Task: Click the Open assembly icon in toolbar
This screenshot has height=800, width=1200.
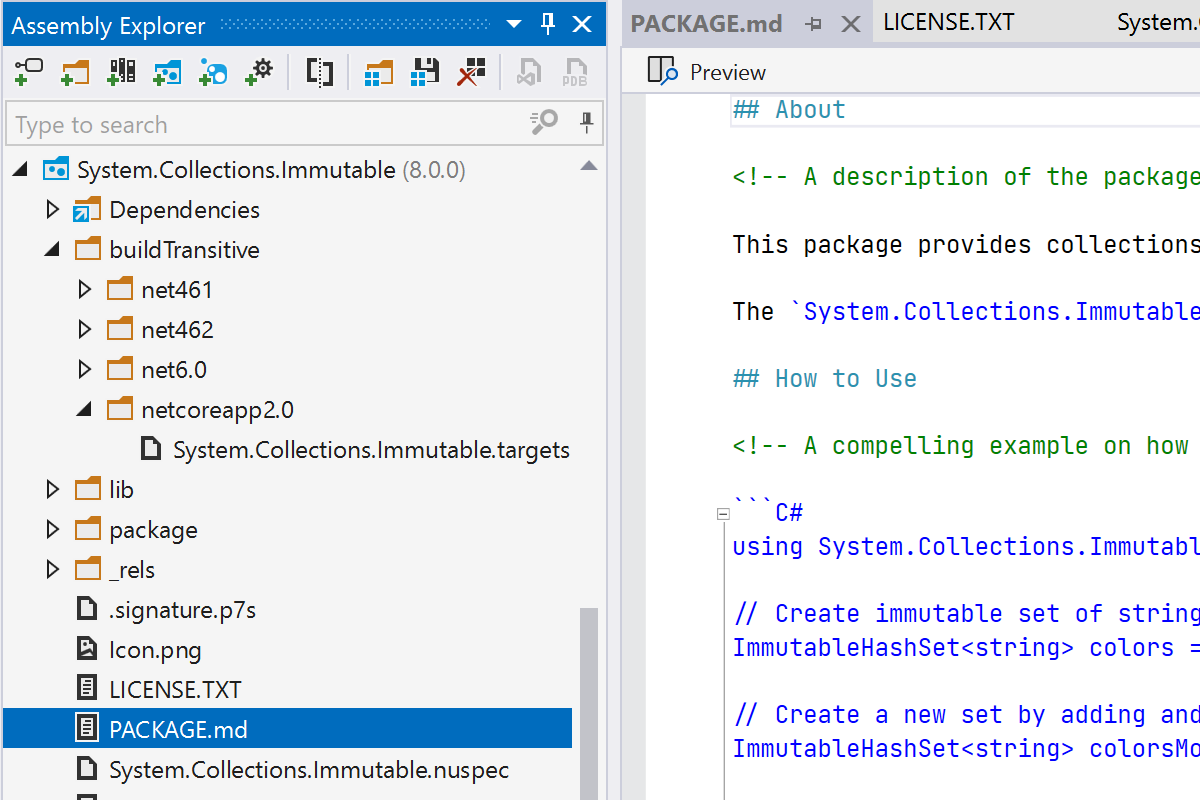Action: 29,72
